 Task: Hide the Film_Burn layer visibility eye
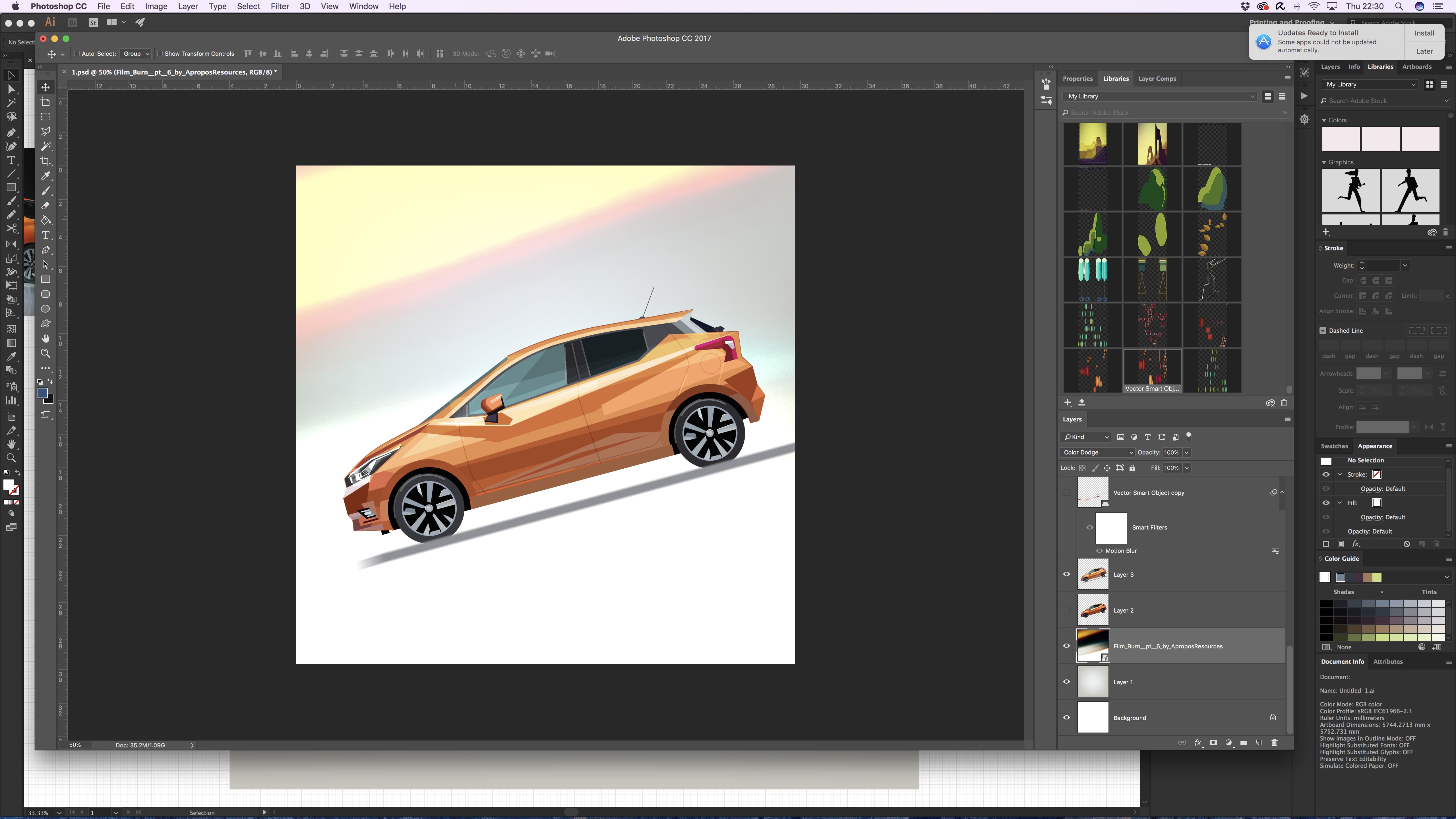[1067, 646]
